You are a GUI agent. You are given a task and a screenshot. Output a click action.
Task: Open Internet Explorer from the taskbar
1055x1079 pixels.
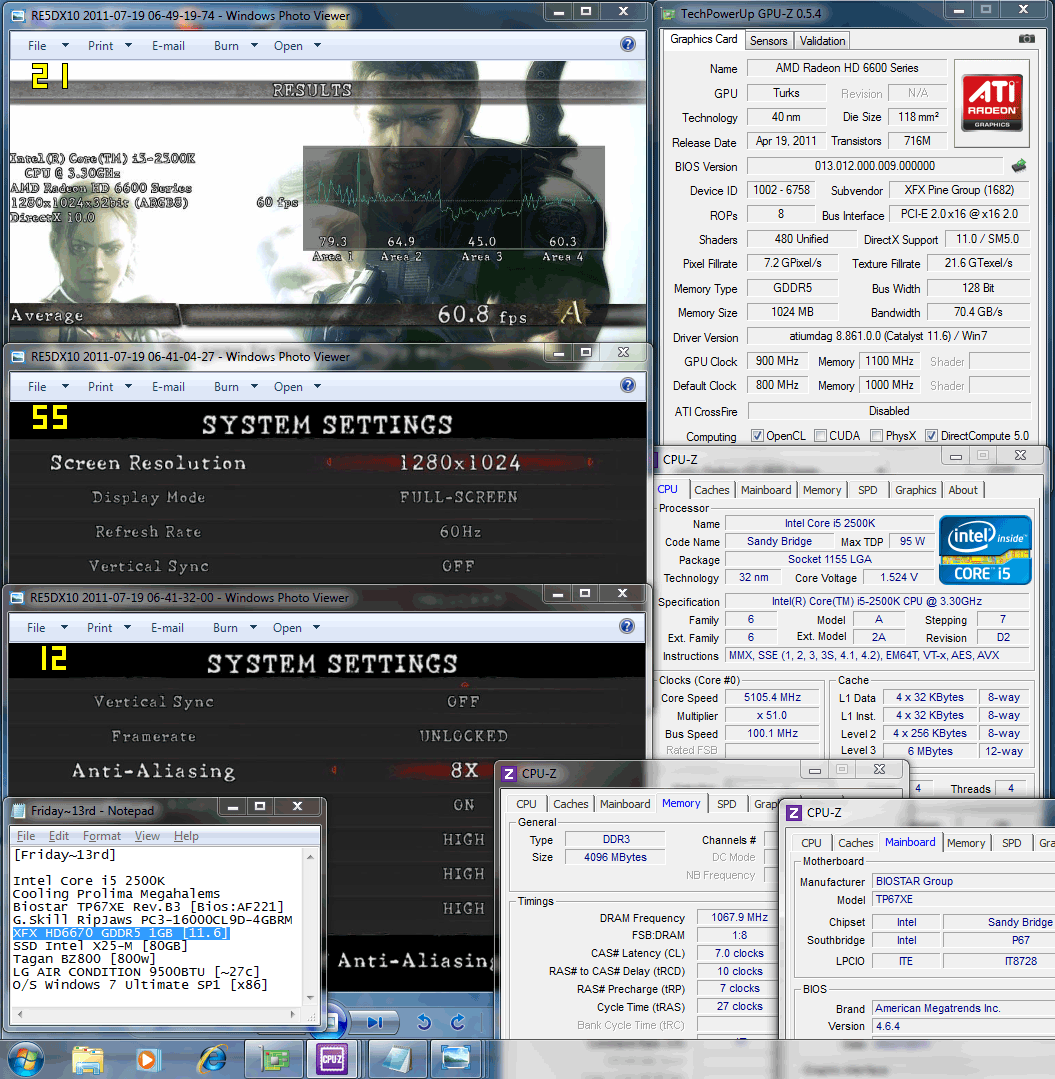[212, 1060]
